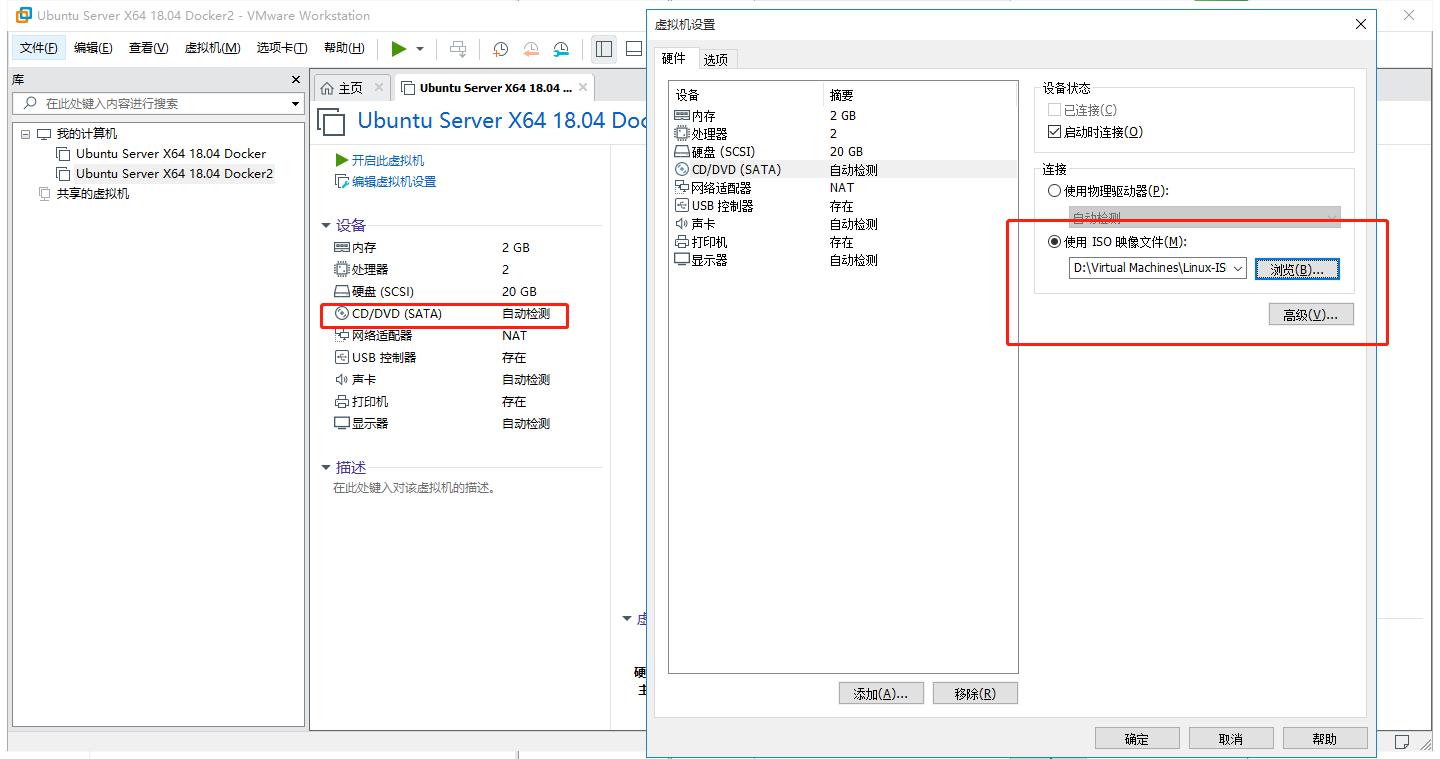
Task: Collapse the 我的计算机 tree node
Action: 26,134
